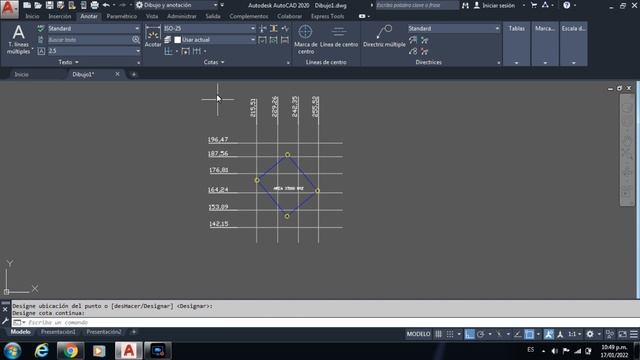The image size is (640, 360).
Task: Click the Open file quick access icon
Action: 38,5
